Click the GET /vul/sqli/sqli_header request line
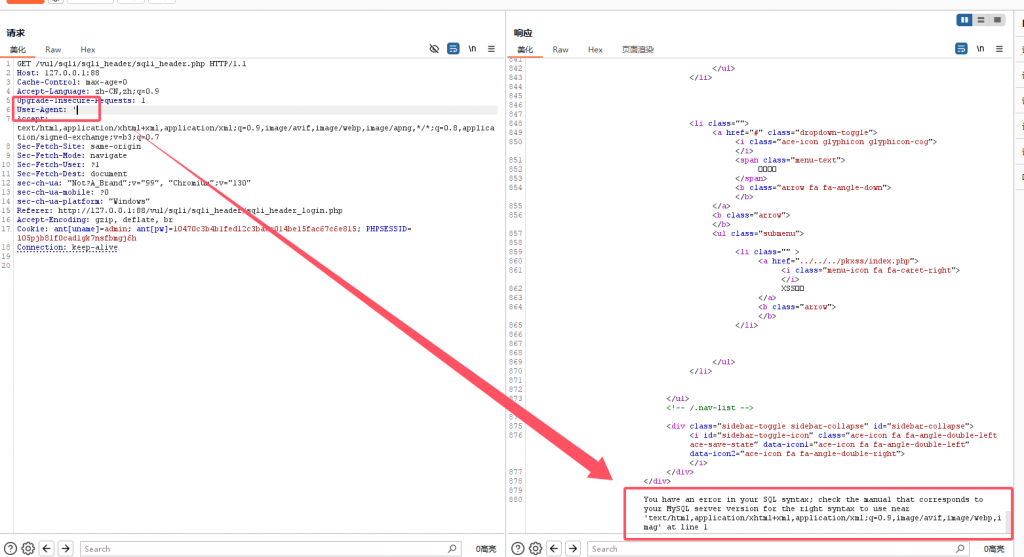 131,64
